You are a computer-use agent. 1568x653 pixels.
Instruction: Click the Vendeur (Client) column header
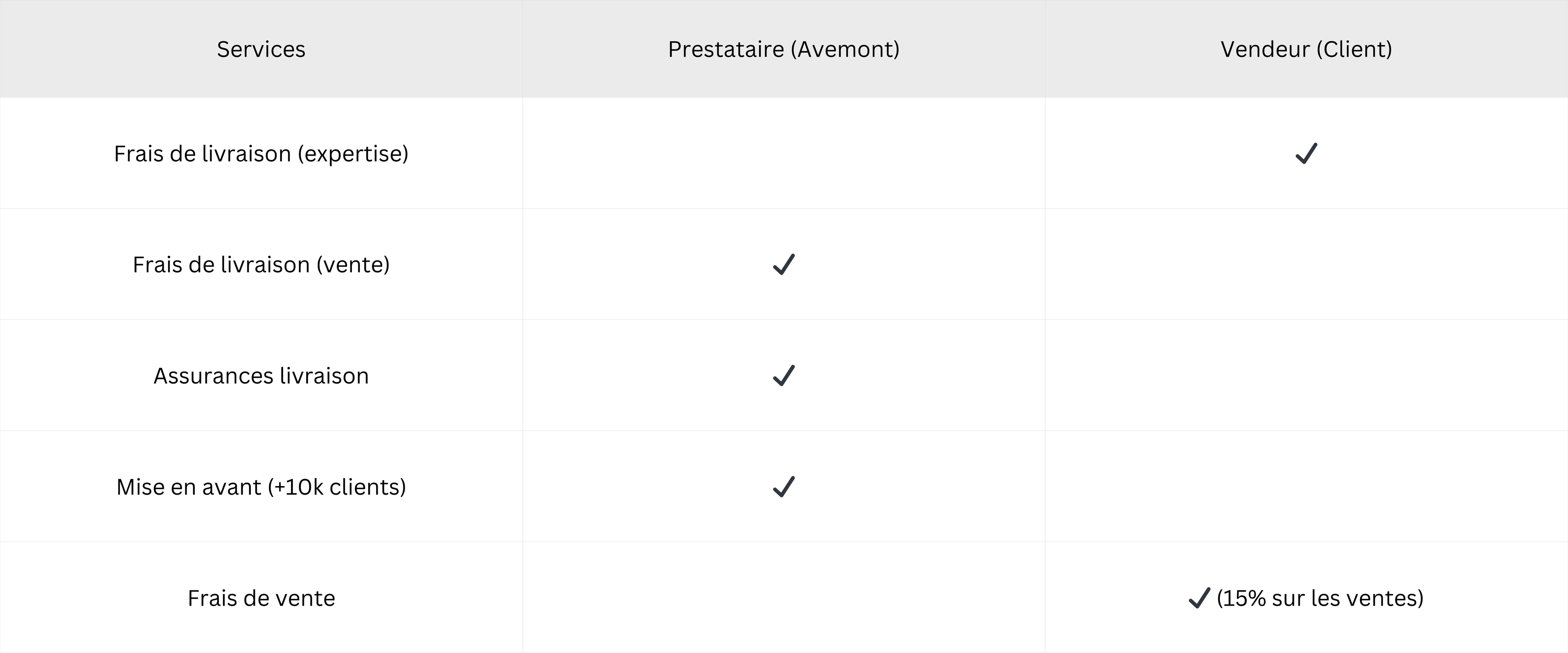click(1306, 49)
